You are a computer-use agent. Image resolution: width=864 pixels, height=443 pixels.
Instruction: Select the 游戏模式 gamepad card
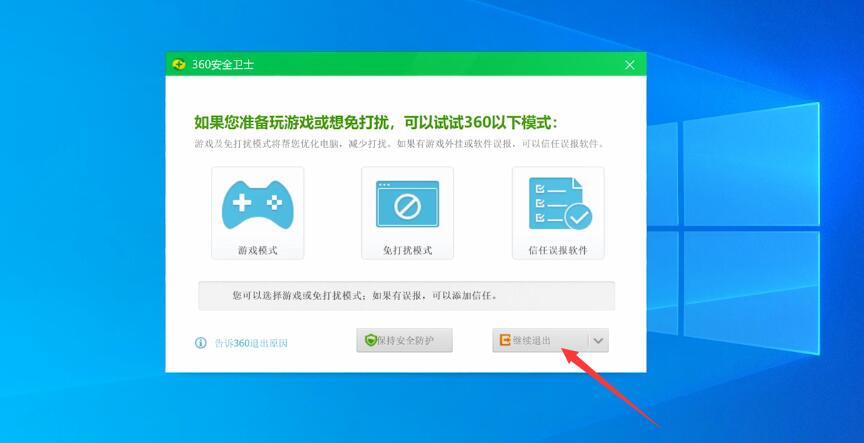[257, 213]
